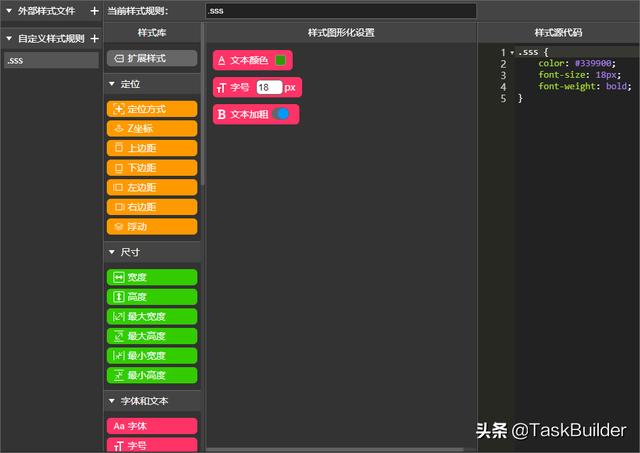Image resolution: width=640 pixels, height=453 pixels.
Task: Click line number 5 in source code
Action: click(x=503, y=98)
